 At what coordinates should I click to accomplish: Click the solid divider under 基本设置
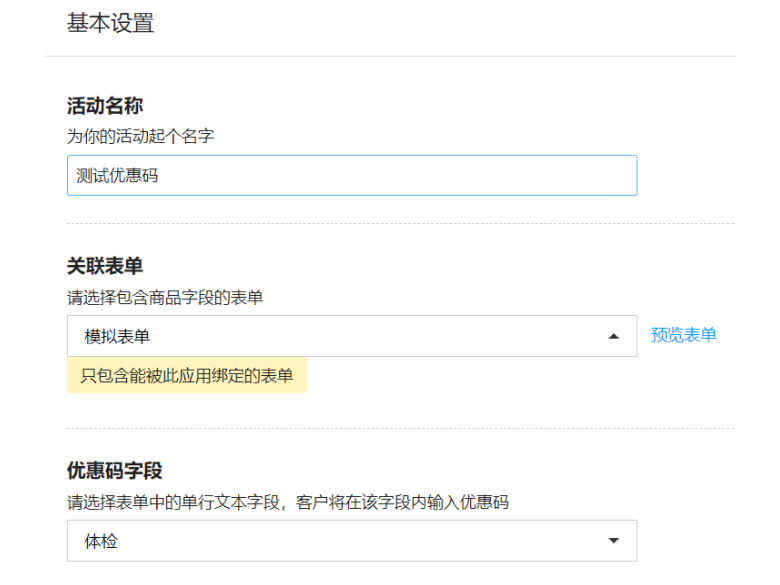[390, 56]
